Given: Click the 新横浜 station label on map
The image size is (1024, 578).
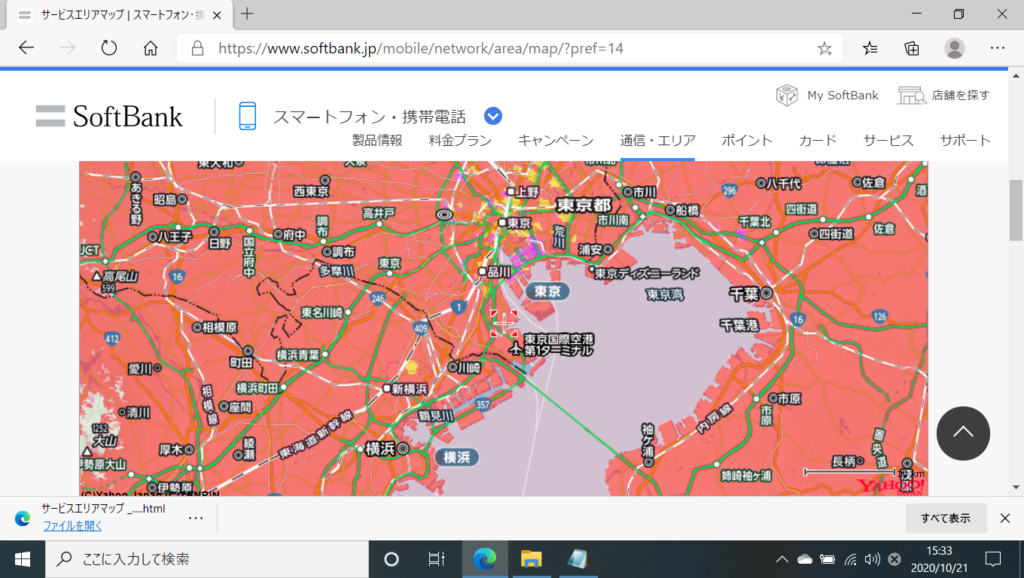Looking at the screenshot, I should (409, 389).
